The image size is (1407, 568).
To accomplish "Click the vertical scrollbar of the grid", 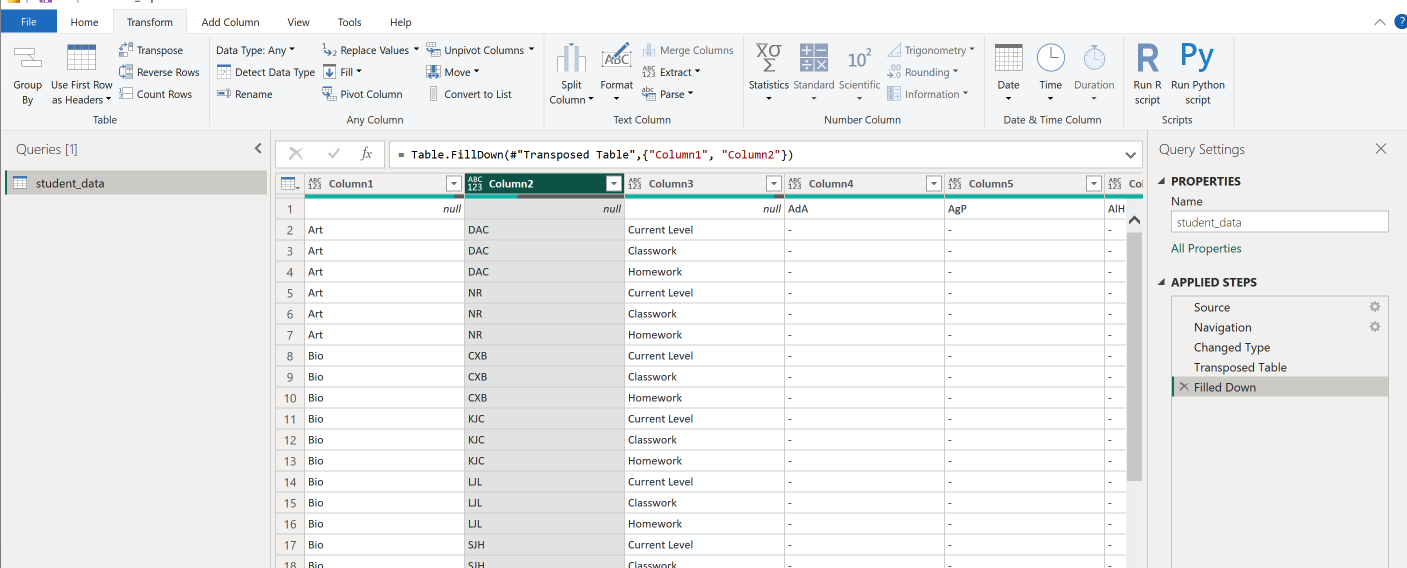I will pos(1134,357).
